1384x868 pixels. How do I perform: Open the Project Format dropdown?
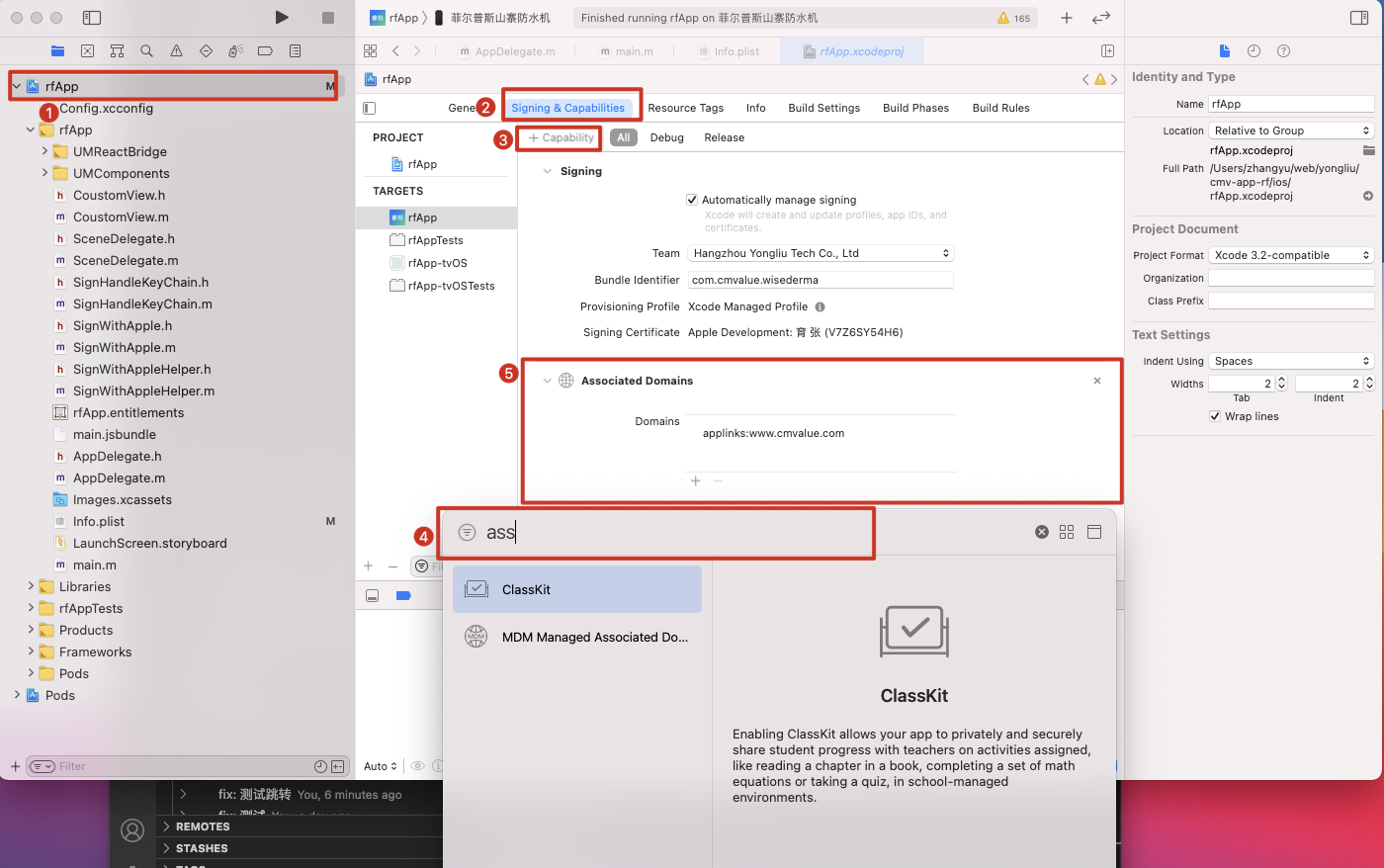pyautogui.click(x=1291, y=255)
